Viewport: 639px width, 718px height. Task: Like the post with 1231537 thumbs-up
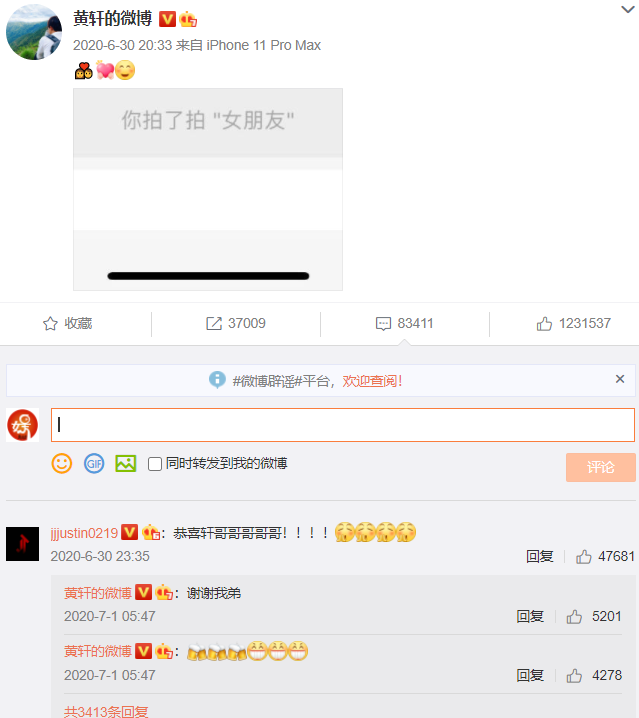click(x=573, y=323)
